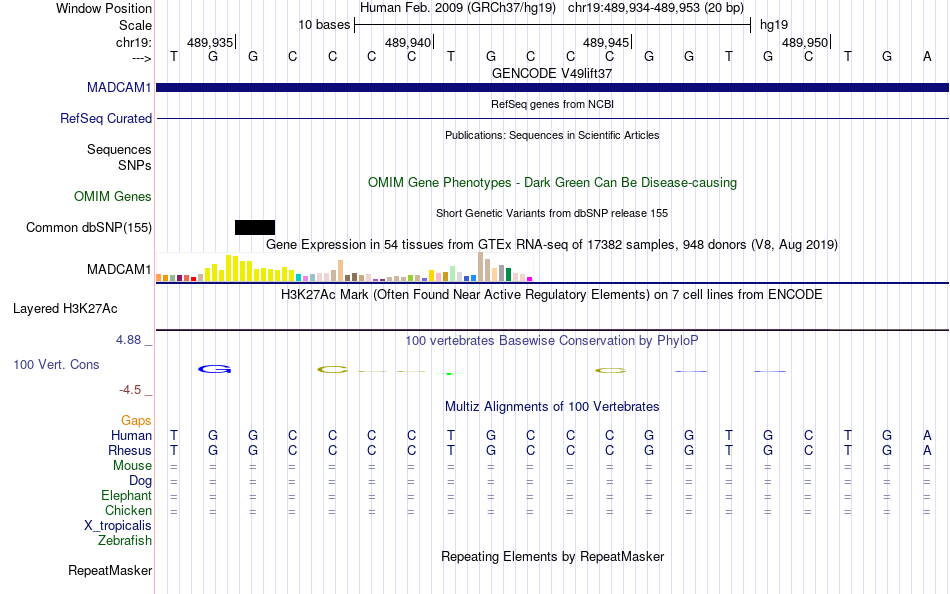Select the Zebrafish alignment row label

click(x=125, y=540)
